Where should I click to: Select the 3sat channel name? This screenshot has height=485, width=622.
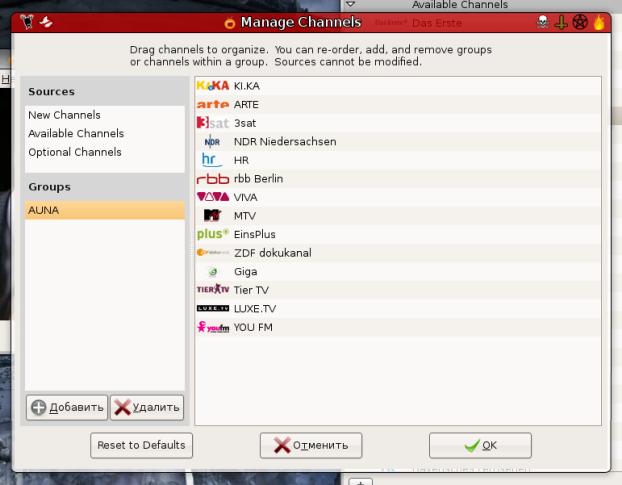pyautogui.click(x=245, y=123)
